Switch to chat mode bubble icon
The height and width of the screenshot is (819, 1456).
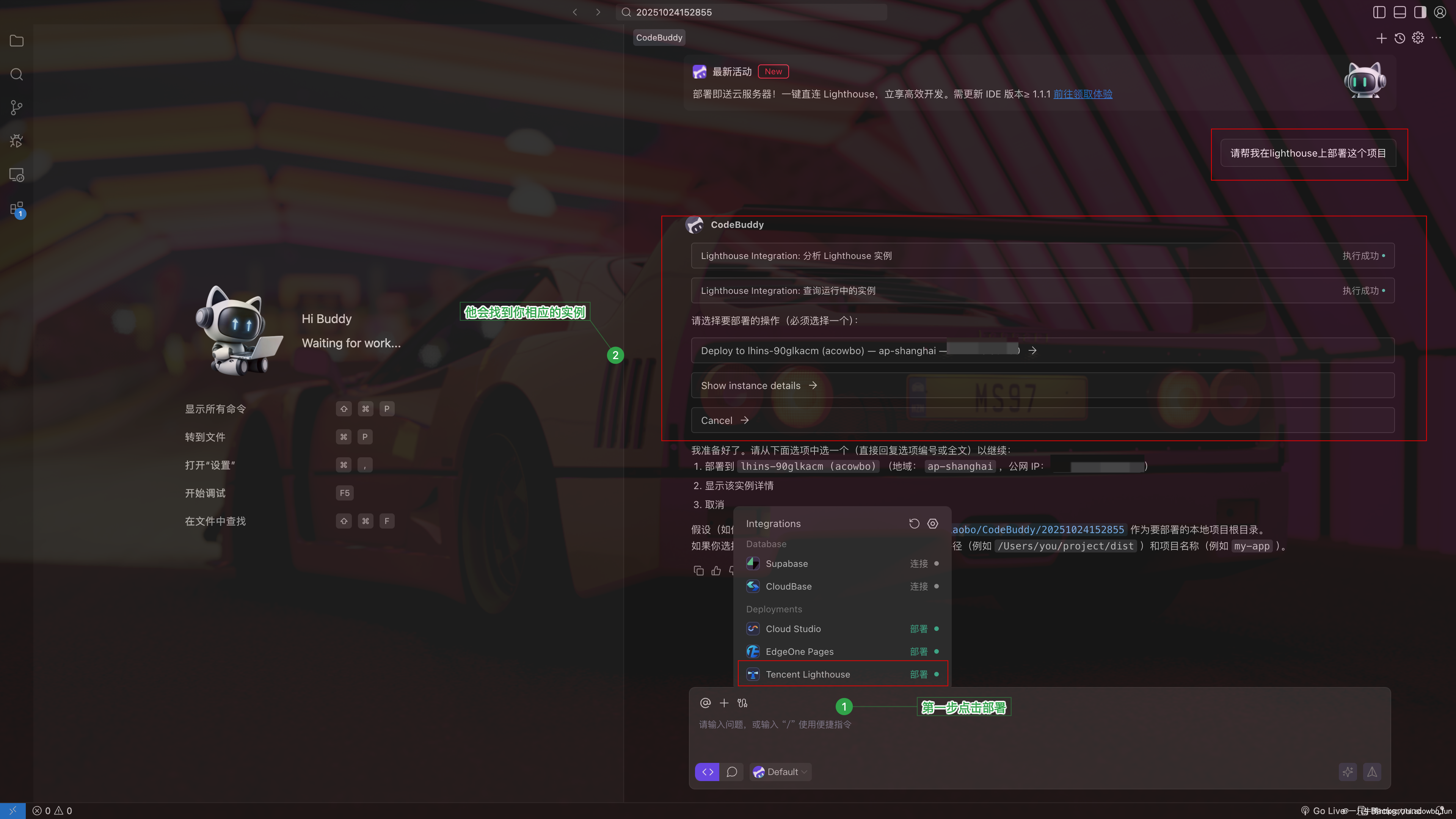(731, 772)
